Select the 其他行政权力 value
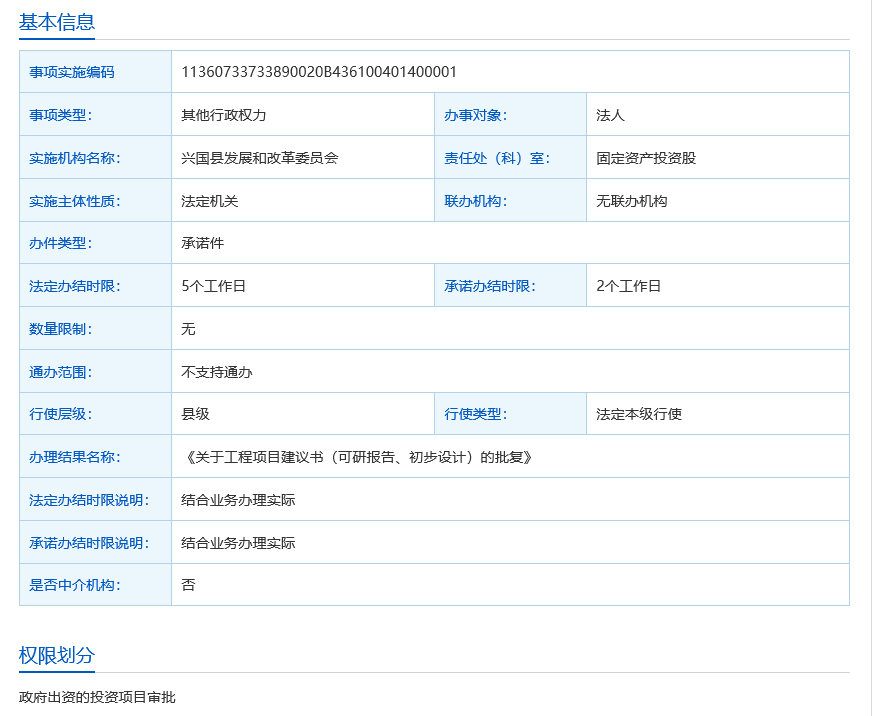This screenshot has width=872, height=716. pos(223,115)
